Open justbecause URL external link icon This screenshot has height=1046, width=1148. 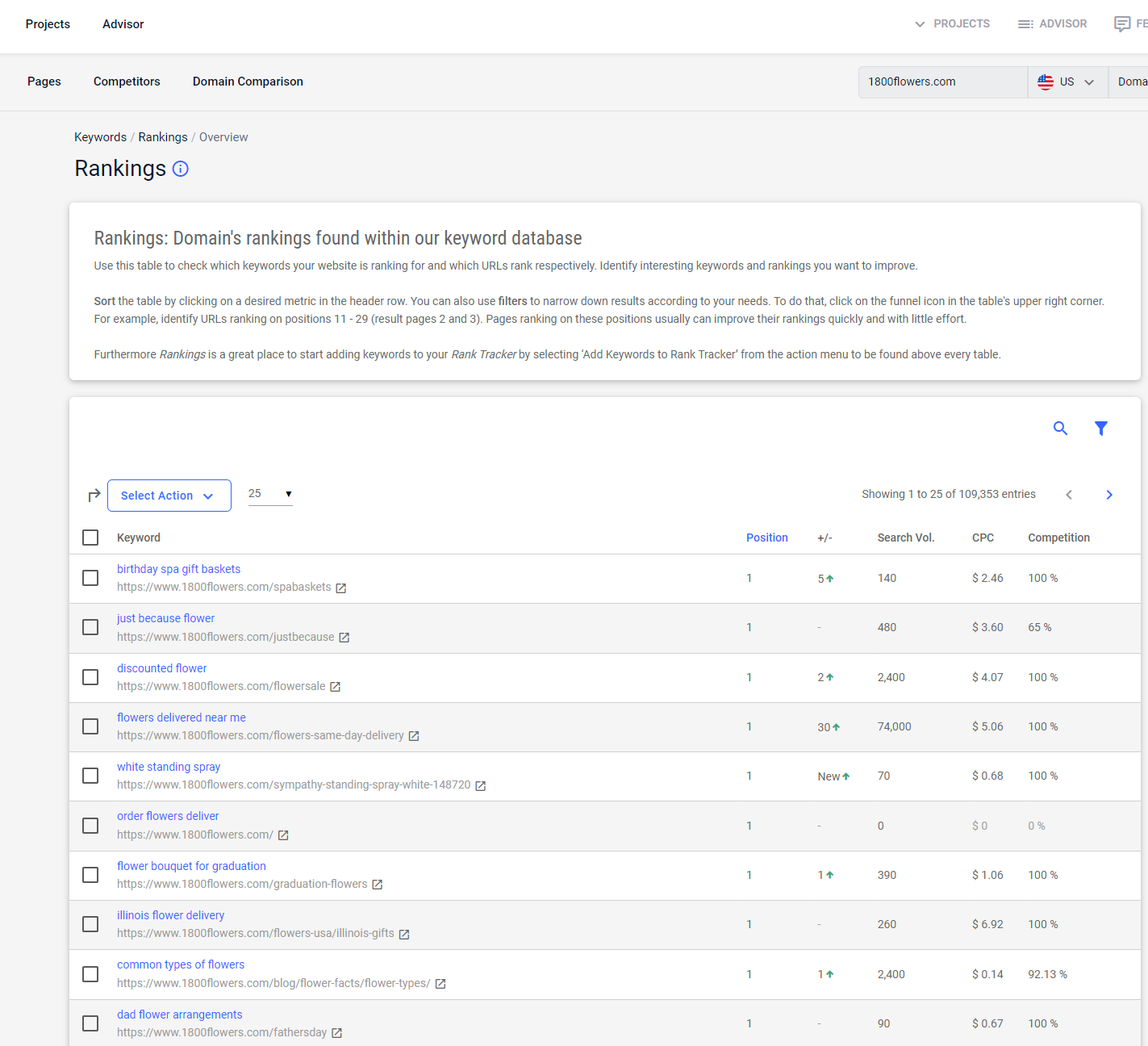344,638
